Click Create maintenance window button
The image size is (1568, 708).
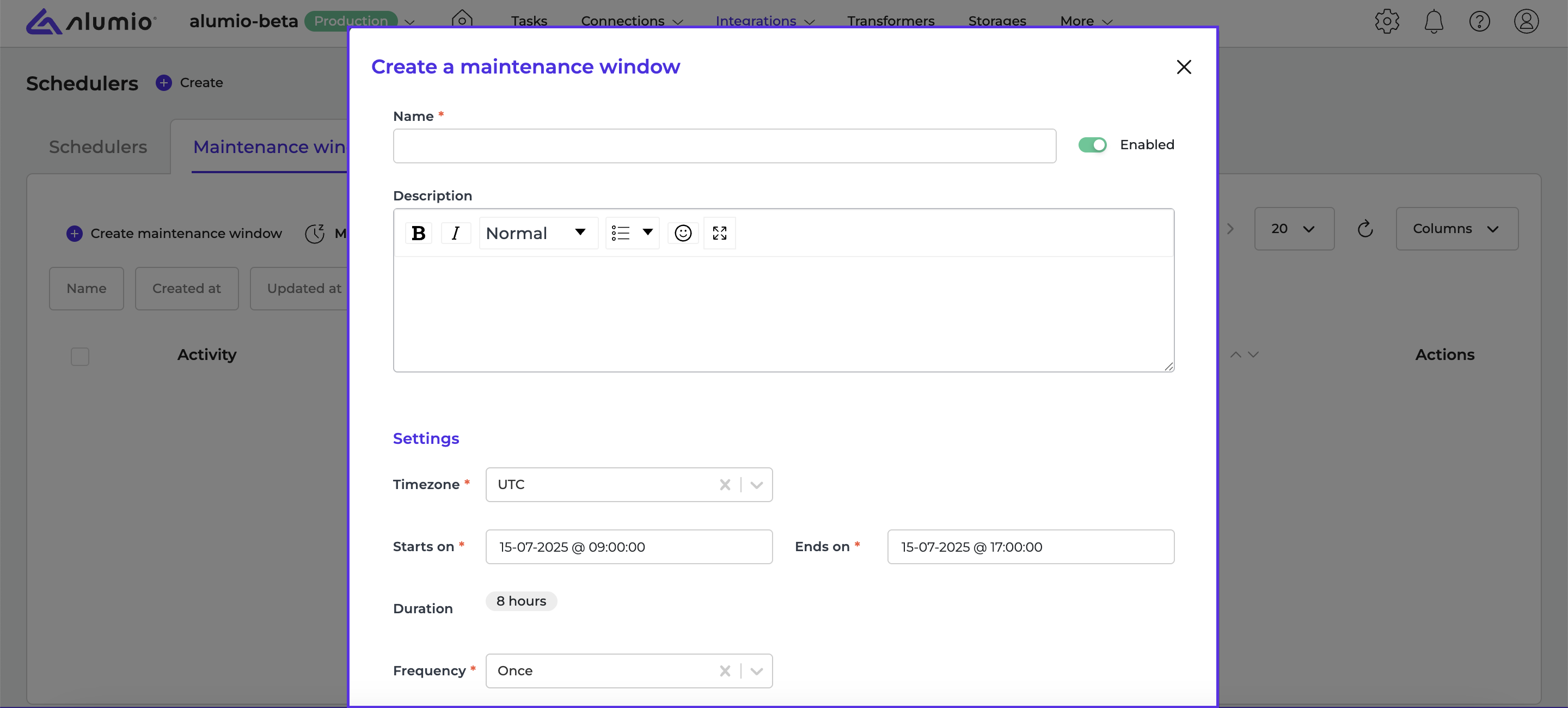pos(174,233)
